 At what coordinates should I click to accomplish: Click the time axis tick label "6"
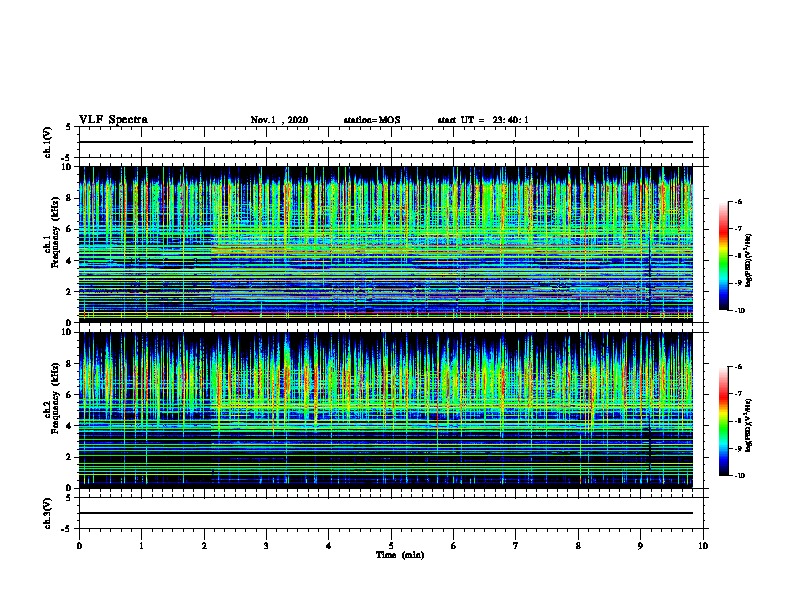click(454, 546)
